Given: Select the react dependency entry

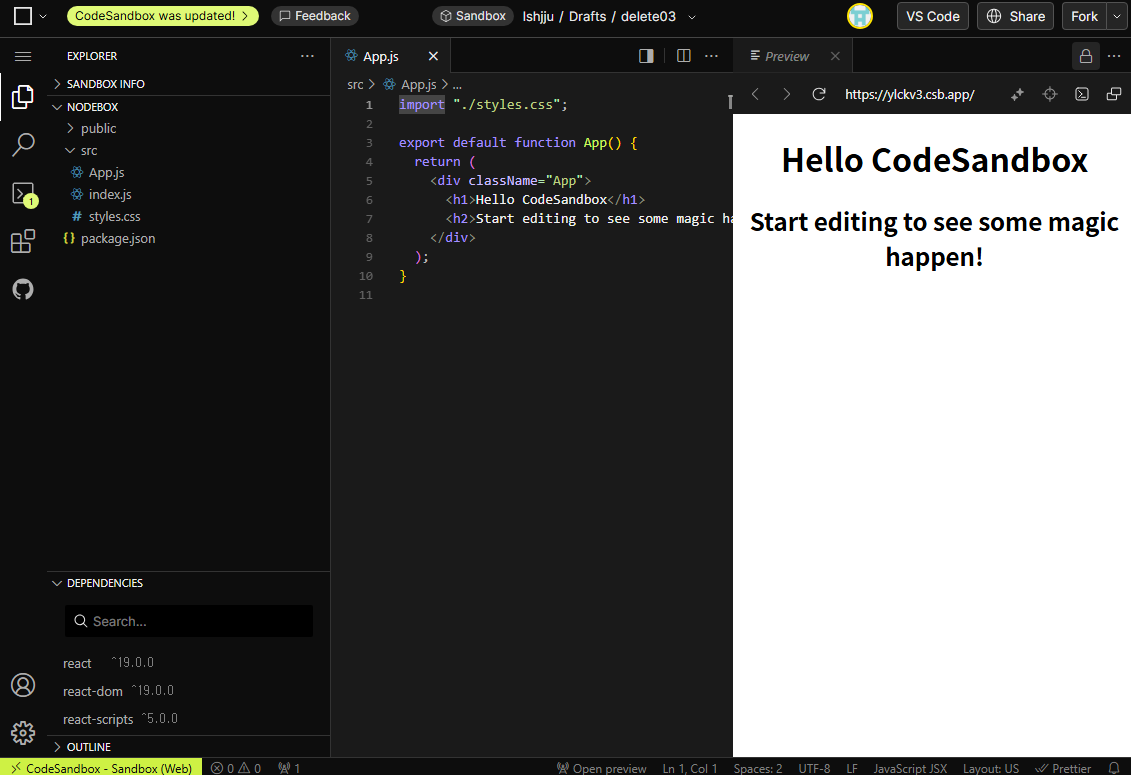Looking at the screenshot, I should tap(108, 663).
